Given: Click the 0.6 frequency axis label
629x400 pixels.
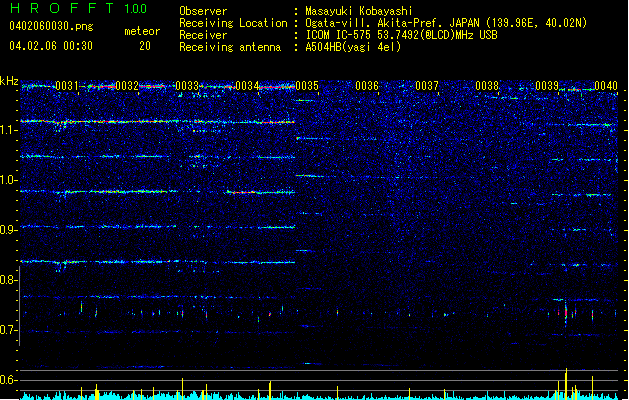Looking at the screenshot, I should click(9, 380).
